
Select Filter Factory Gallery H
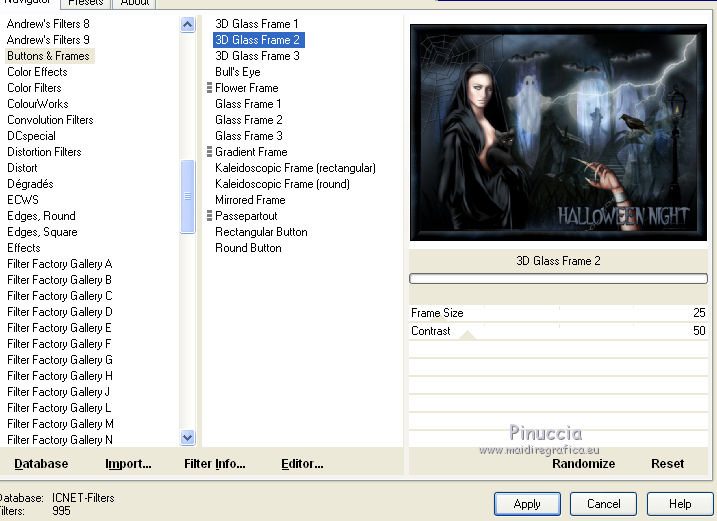[x=59, y=376]
